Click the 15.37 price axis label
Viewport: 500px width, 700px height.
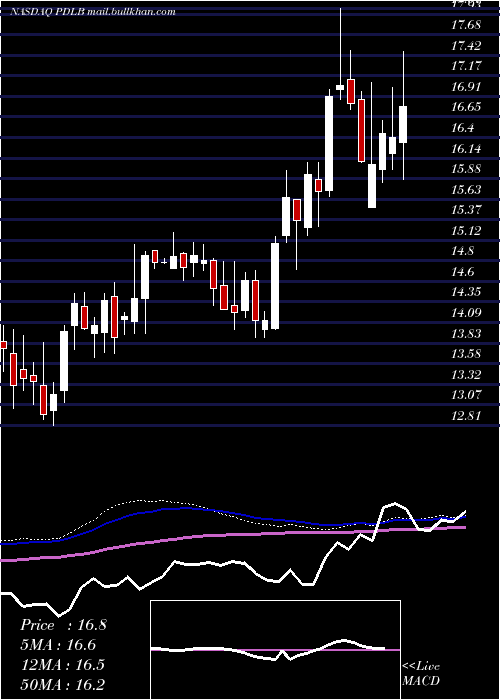click(x=466, y=210)
